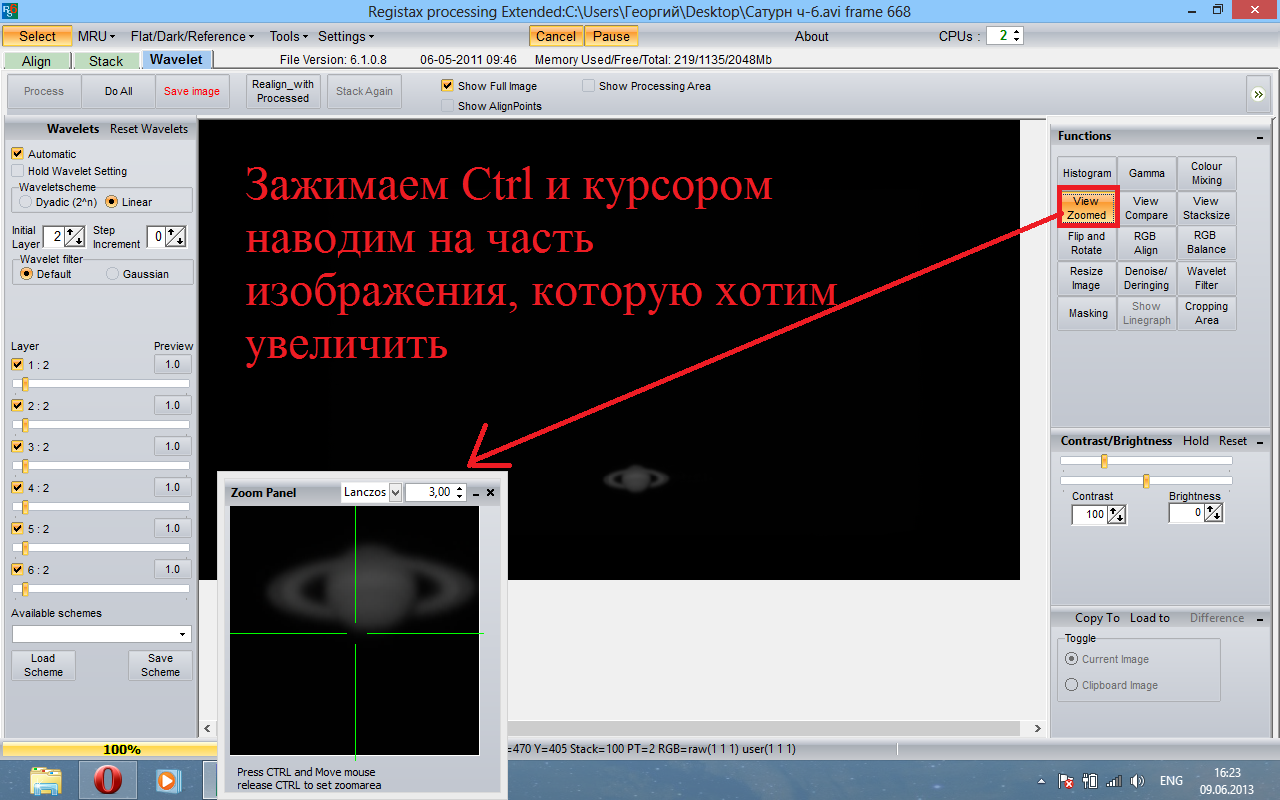Screen dimensions: 1280x800
Task: Open Wavelet Filter function
Action: (x=1207, y=278)
